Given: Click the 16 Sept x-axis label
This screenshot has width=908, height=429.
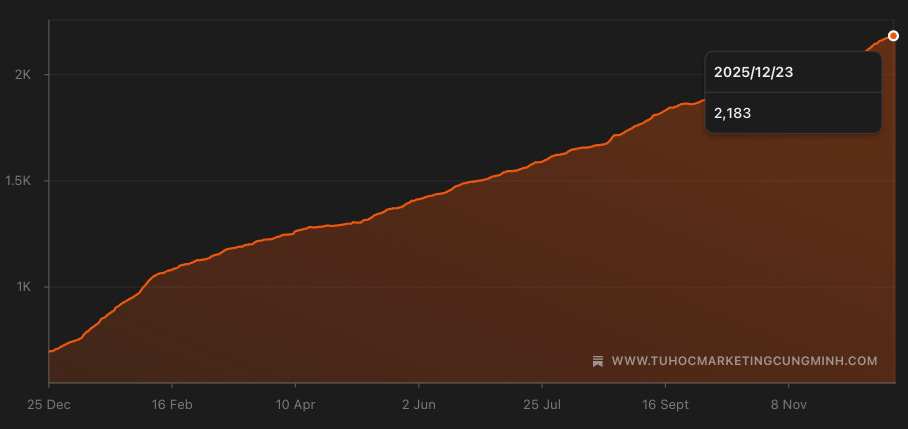Looking at the screenshot, I should (665, 405).
